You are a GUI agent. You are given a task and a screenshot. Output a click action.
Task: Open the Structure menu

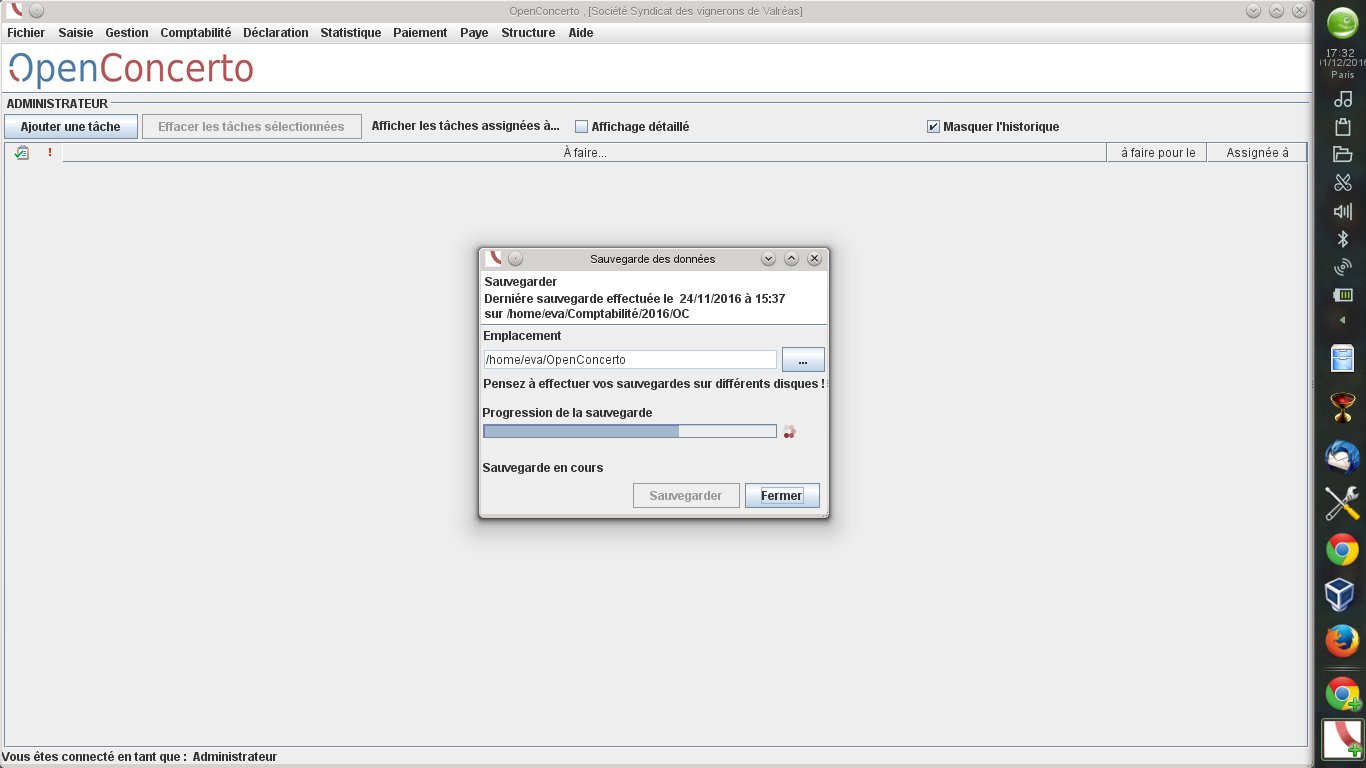click(528, 33)
